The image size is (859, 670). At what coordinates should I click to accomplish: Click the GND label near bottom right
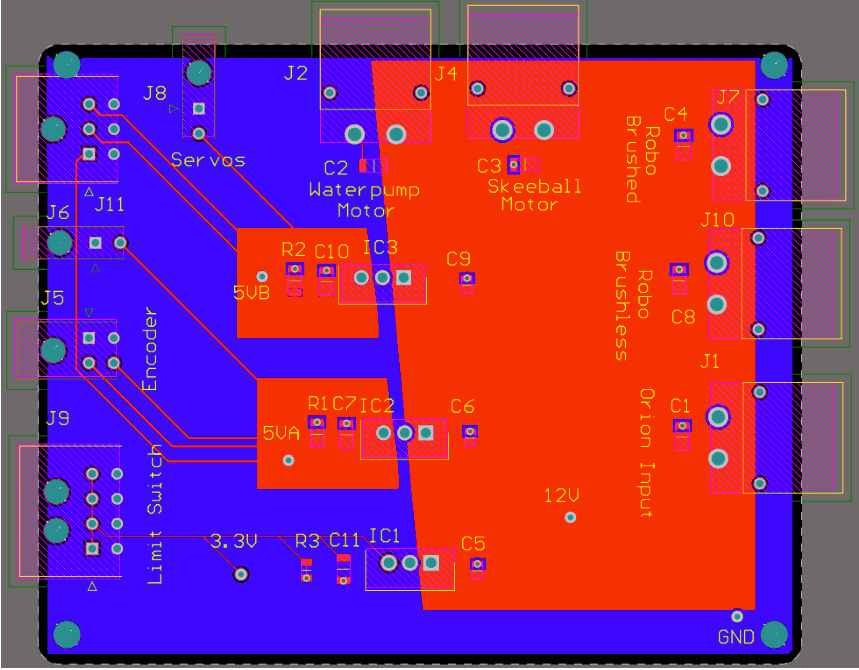[736, 634]
